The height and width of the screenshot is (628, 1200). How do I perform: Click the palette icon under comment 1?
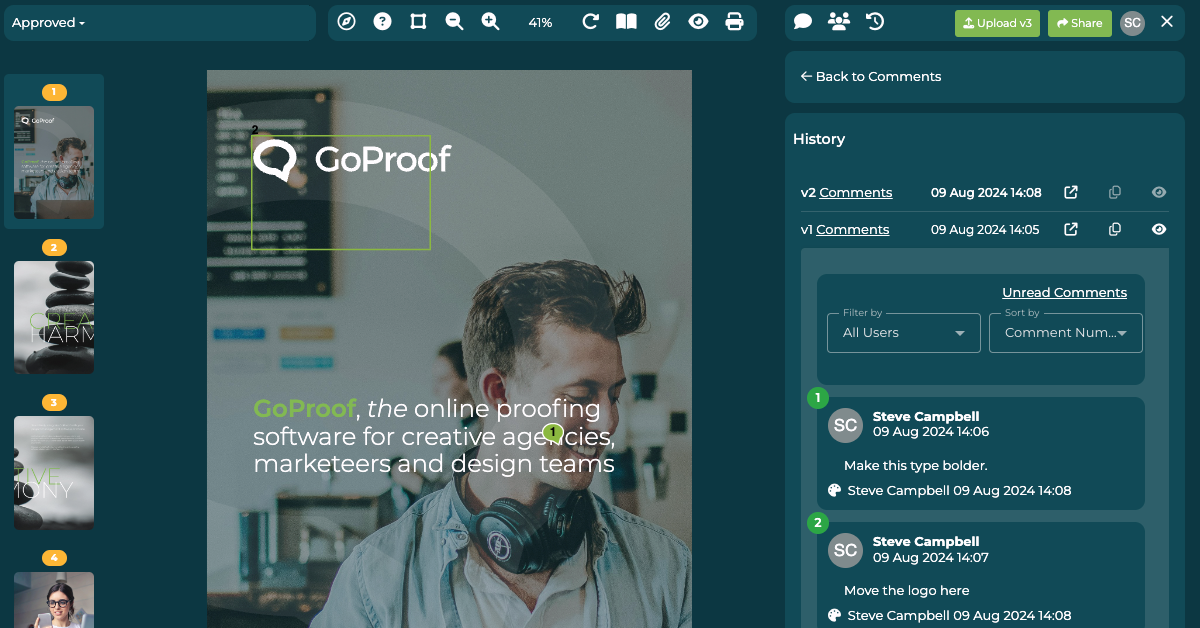pos(835,490)
